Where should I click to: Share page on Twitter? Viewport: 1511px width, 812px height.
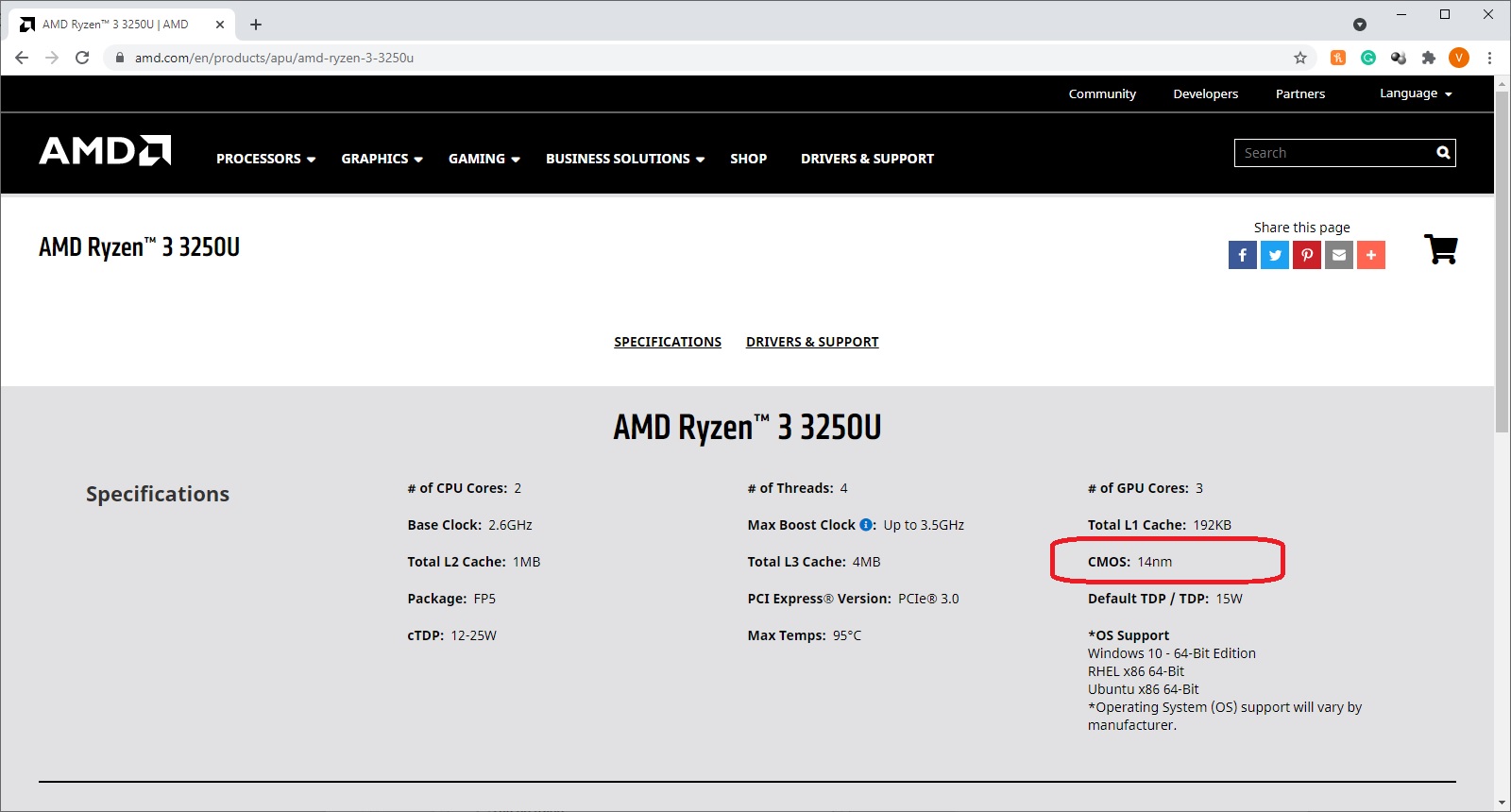tap(1275, 255)
